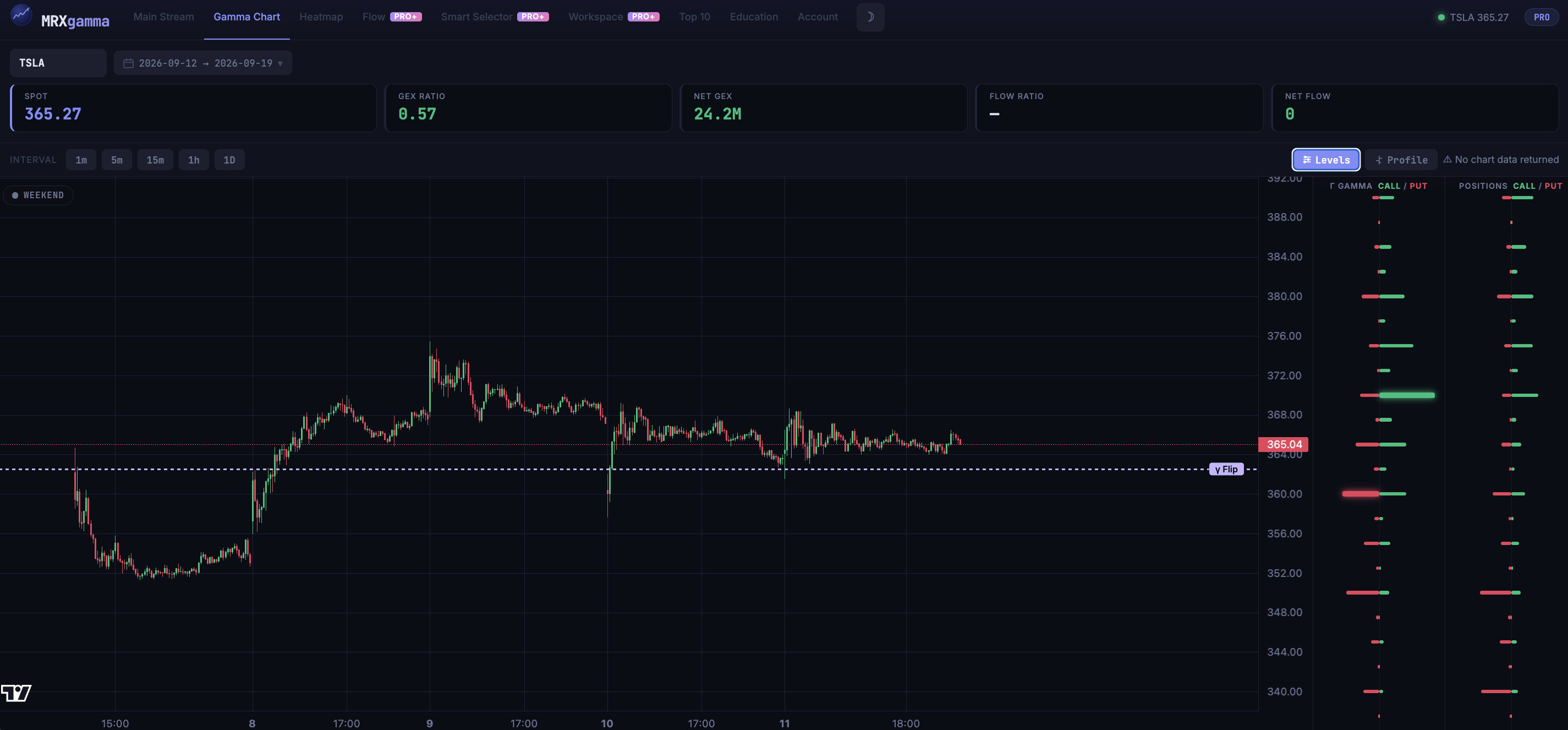
Task: Click the 18:00 time axis label
Action: point(905,723)
